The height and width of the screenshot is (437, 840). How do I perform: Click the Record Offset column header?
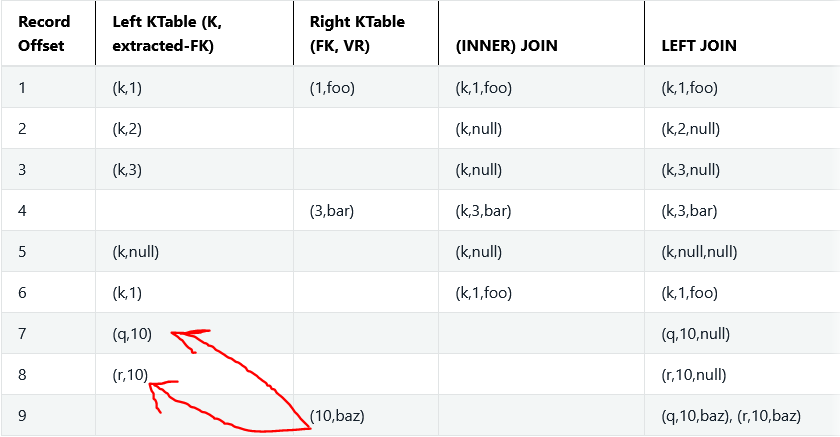[44, 33]
